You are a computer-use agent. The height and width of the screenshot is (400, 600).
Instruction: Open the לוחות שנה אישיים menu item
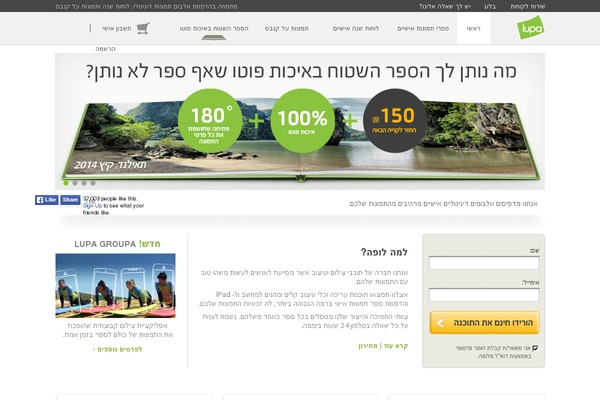pos(356,28)
